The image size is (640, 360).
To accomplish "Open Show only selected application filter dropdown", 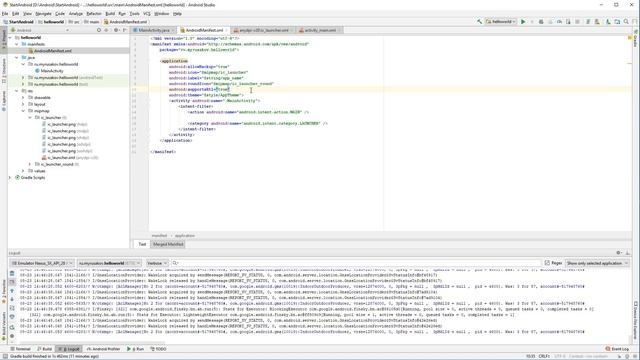I will [x=597, y=263].
